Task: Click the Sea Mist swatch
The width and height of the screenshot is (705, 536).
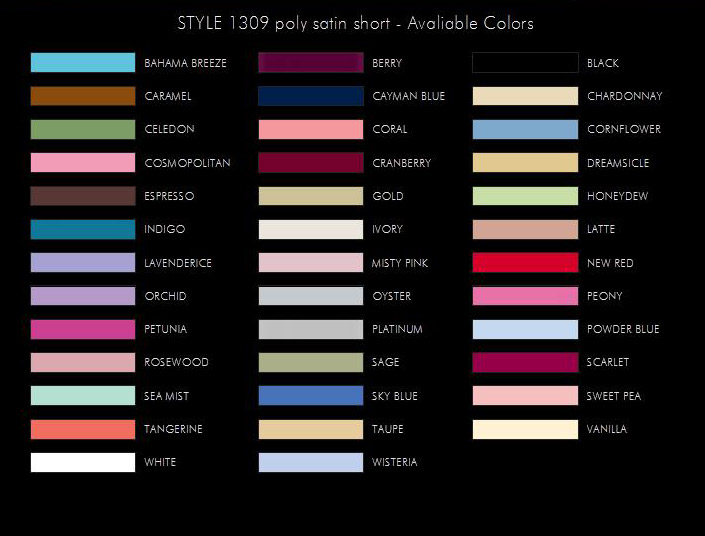Action: [83, 395]
